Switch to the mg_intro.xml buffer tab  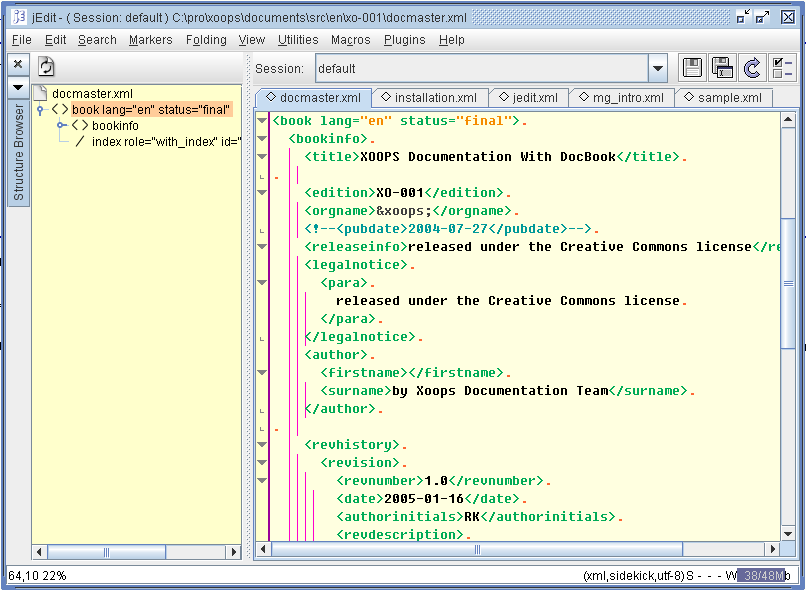621,97
